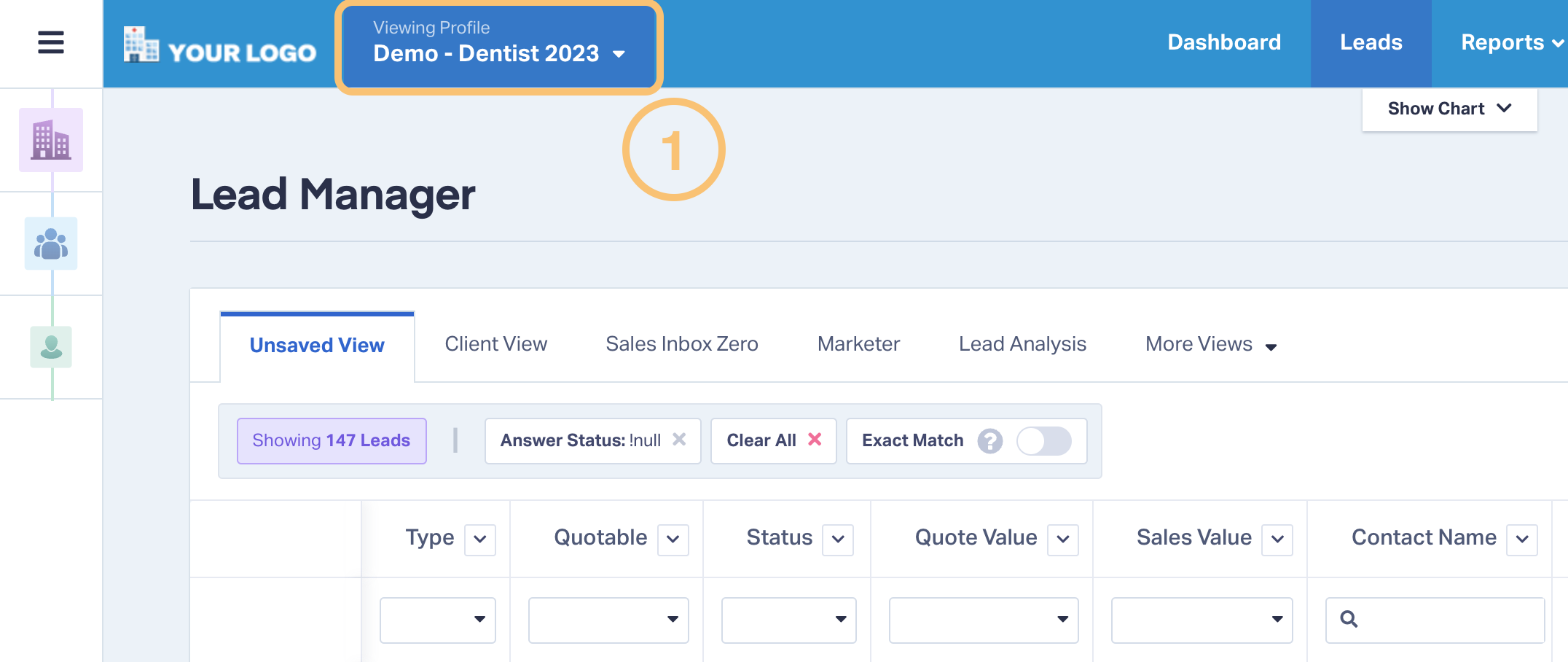The height and width of the screenshot is (662, 1568).
Task: Open the Viewing Profile dropdown
Action: pyautogui.click(x=499, y=47)
